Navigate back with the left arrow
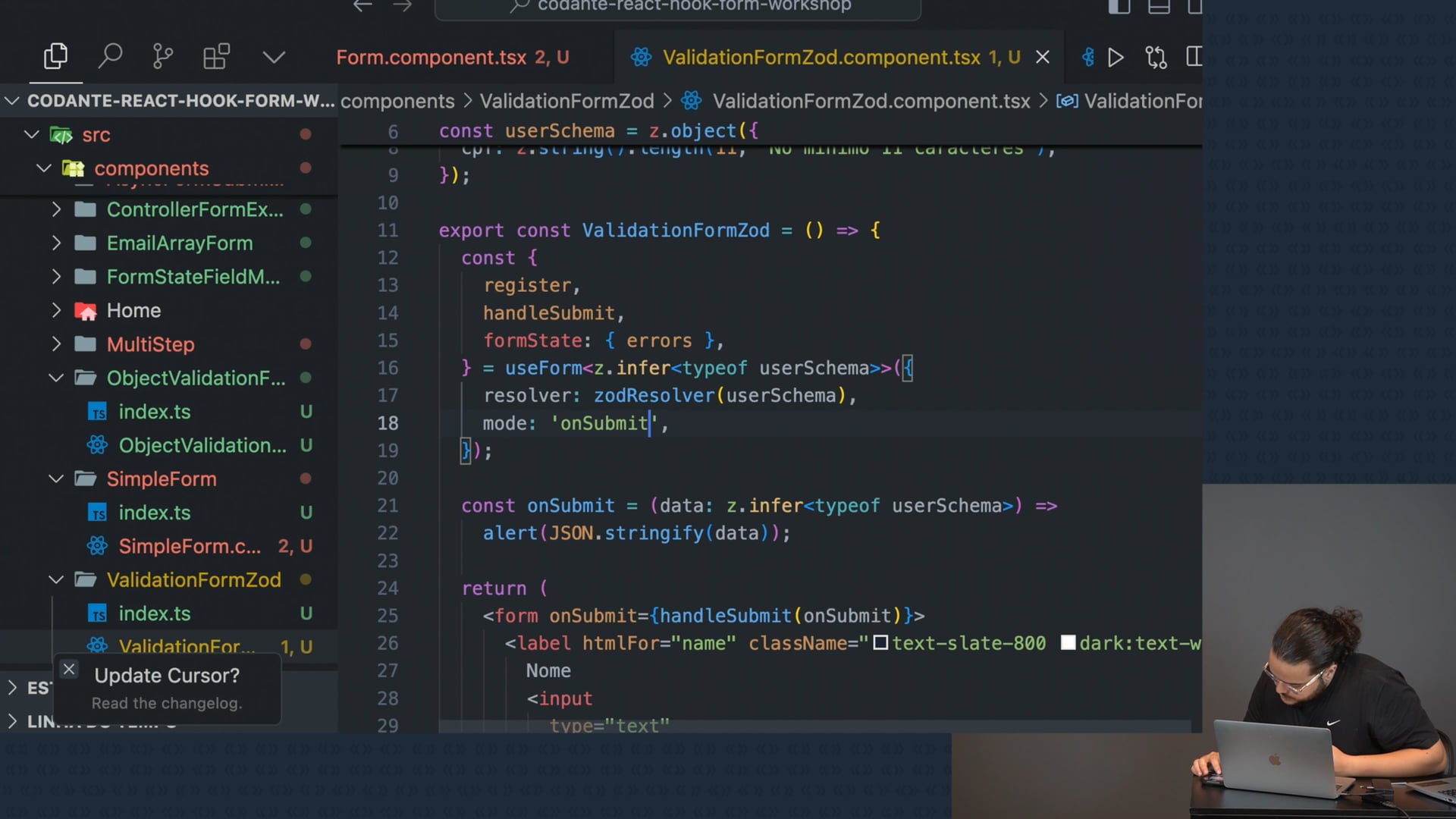 click(x=362, y=6)
